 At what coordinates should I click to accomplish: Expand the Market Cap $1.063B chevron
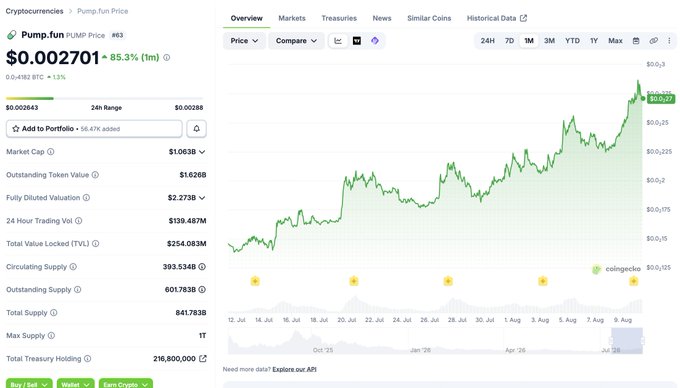point(202,152)
